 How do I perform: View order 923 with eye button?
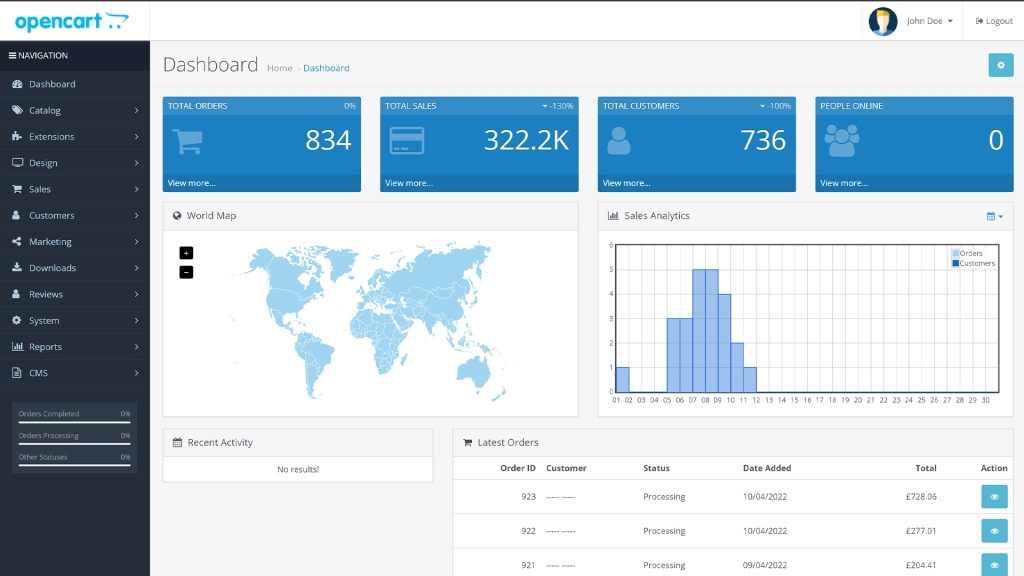(994, 497)
